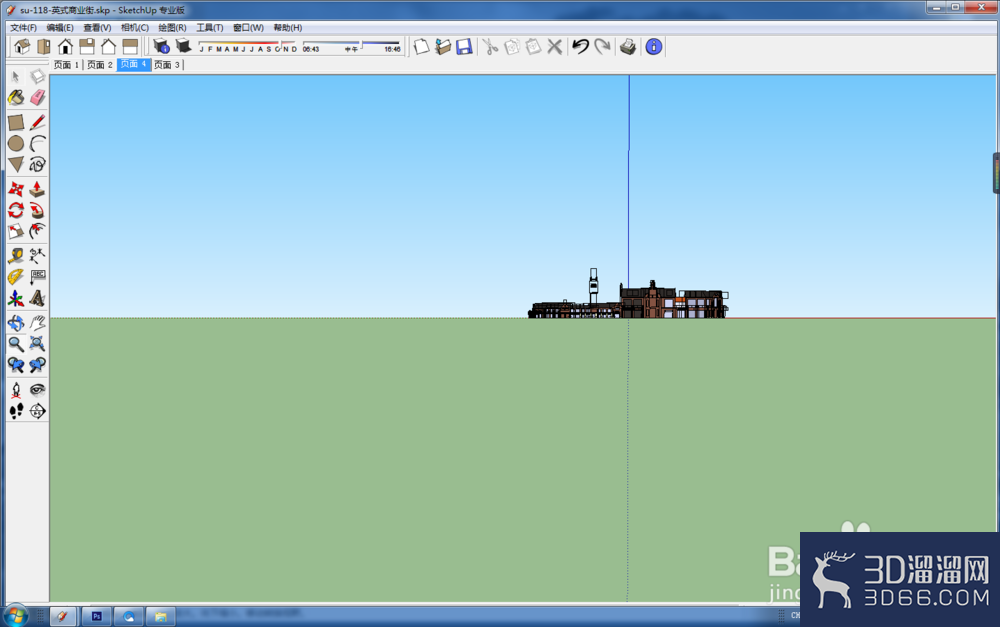Switch to the Front view icon
Screen dimensions: 1000x627
[65, 47]
